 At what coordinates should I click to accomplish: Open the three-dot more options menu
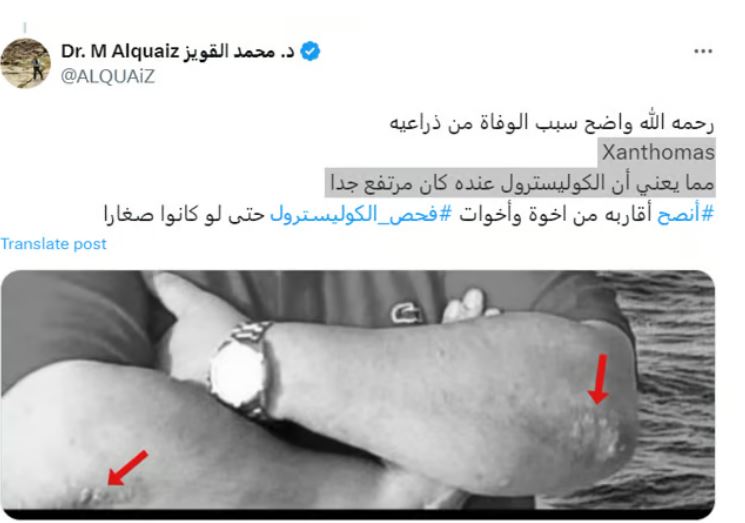pyautogui.click(x=703, y=51)
